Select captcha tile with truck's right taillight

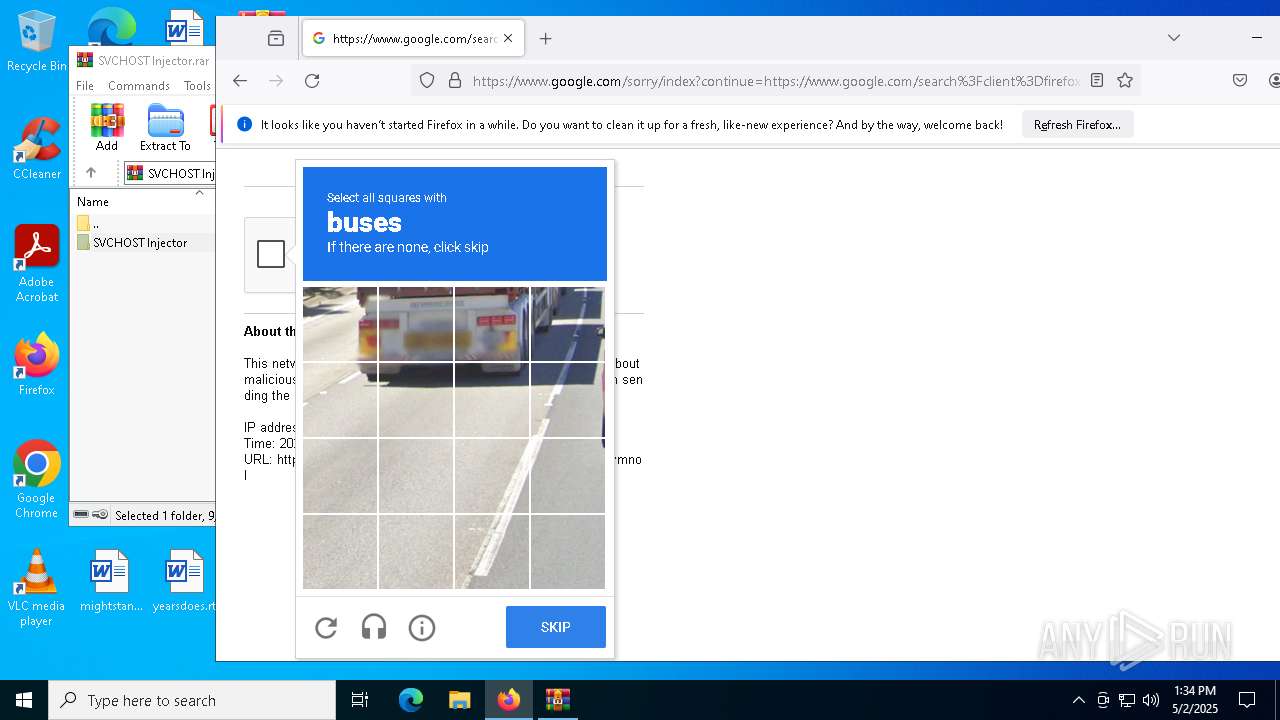click(491, 324)
